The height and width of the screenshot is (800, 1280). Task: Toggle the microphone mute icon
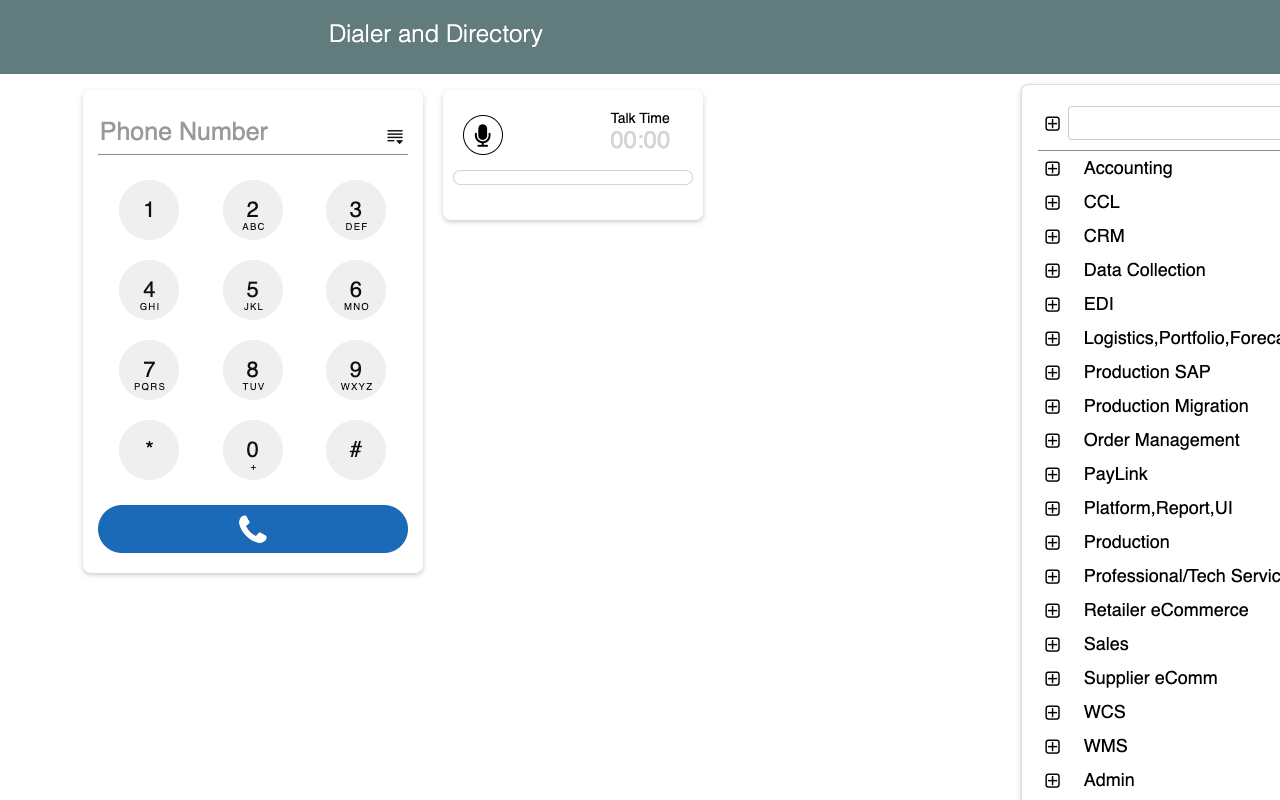[482, 134]
